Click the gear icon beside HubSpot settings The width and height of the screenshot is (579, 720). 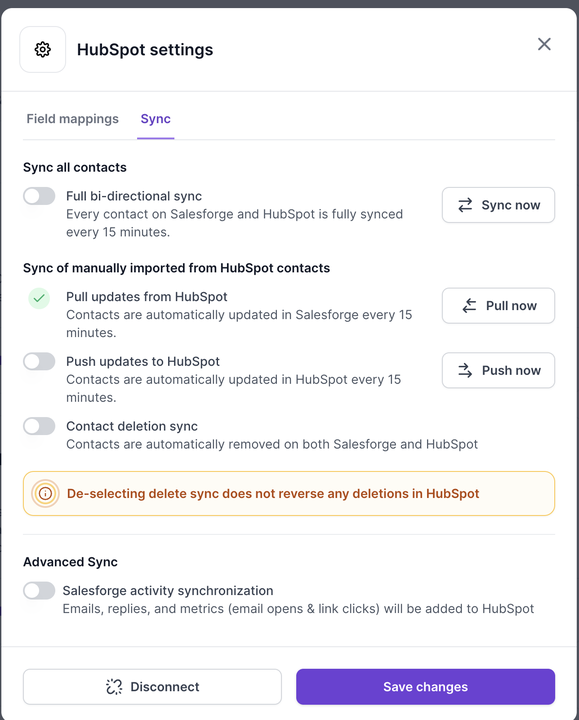click(43, 49)
